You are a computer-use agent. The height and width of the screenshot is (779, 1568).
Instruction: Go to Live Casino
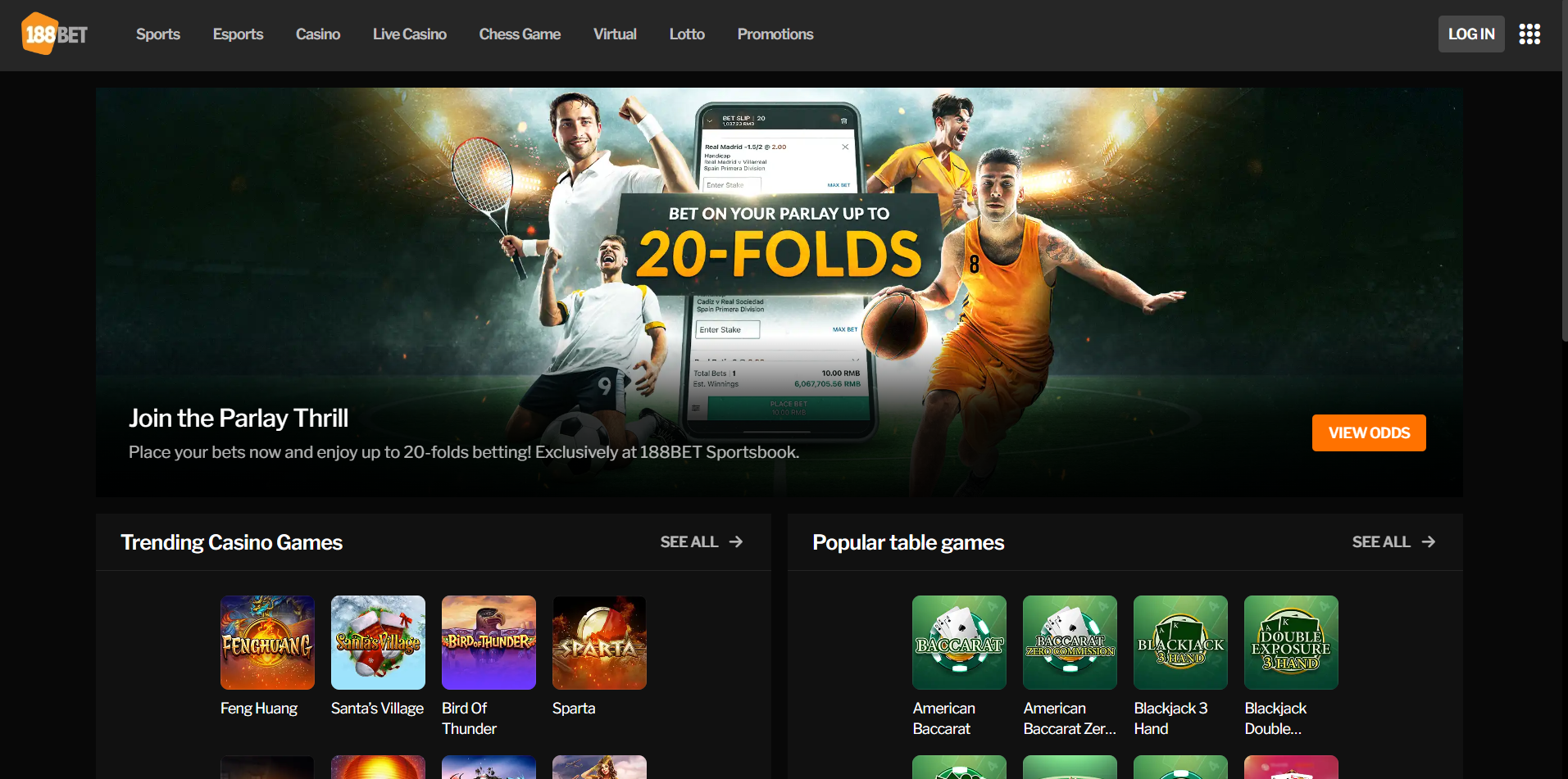410,34
